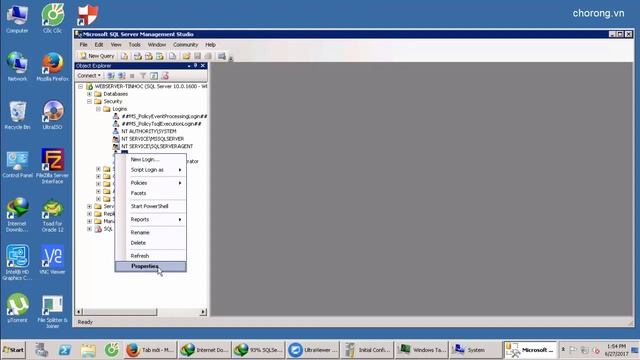The image size is (640, 360).
Task: Click Object Explorer scroll left arrow
Action: (x=79, y=312)
